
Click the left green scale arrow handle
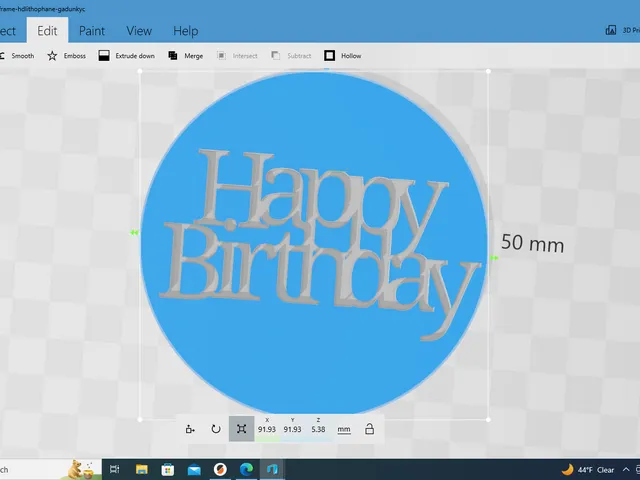point(134,233)
